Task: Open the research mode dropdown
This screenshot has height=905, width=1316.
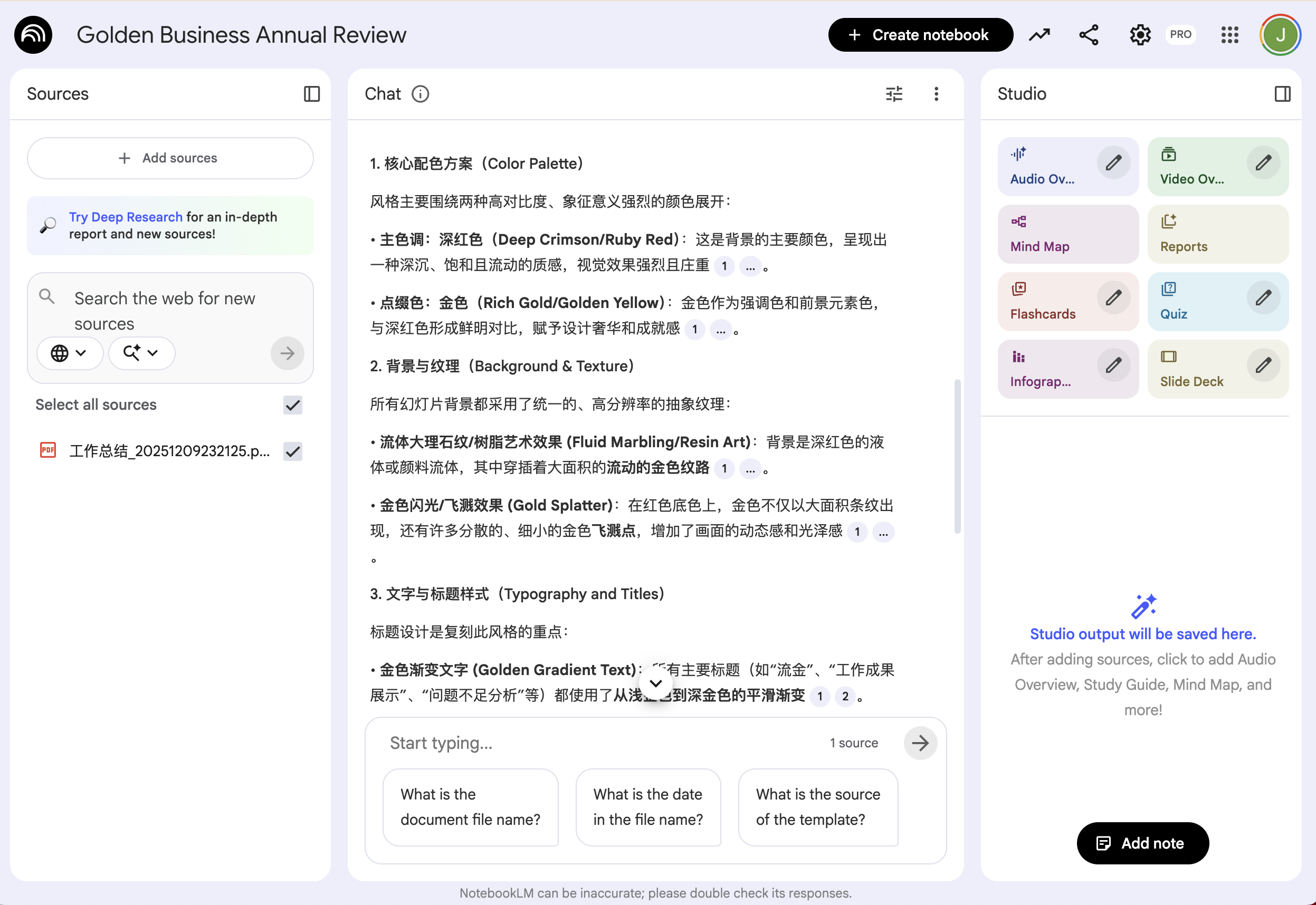Action: [141, 353]
